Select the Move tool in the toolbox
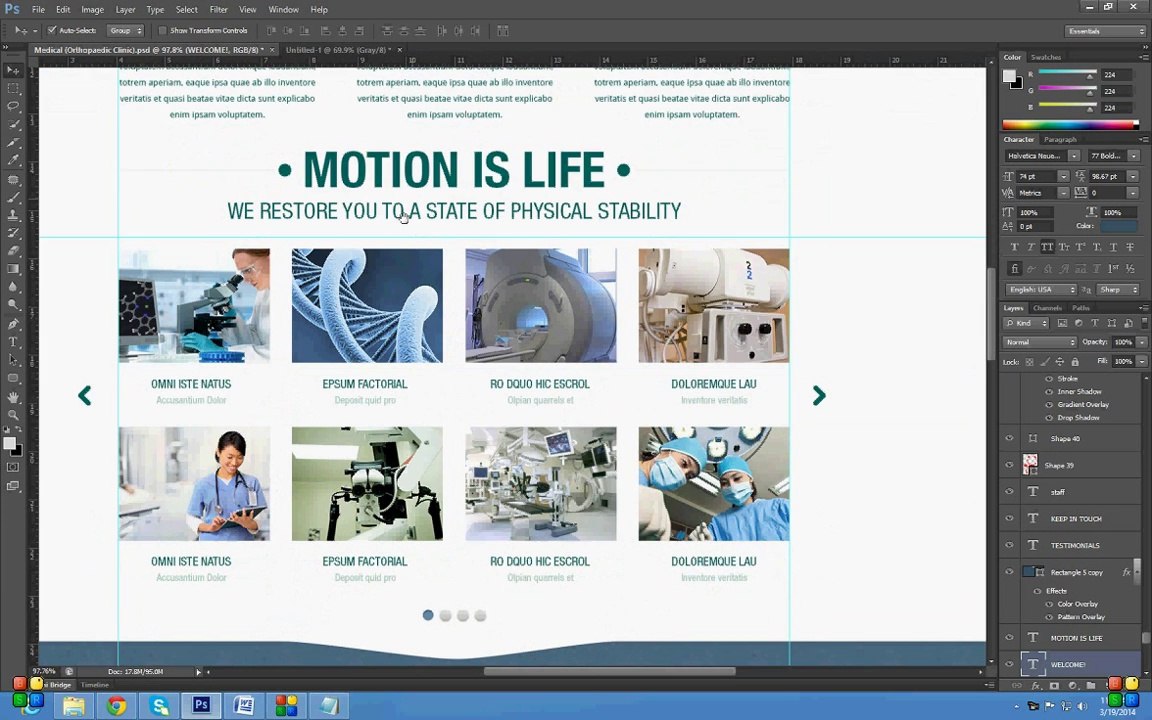1152x720 pixels. pyautogui.click(x=13, y=71)
